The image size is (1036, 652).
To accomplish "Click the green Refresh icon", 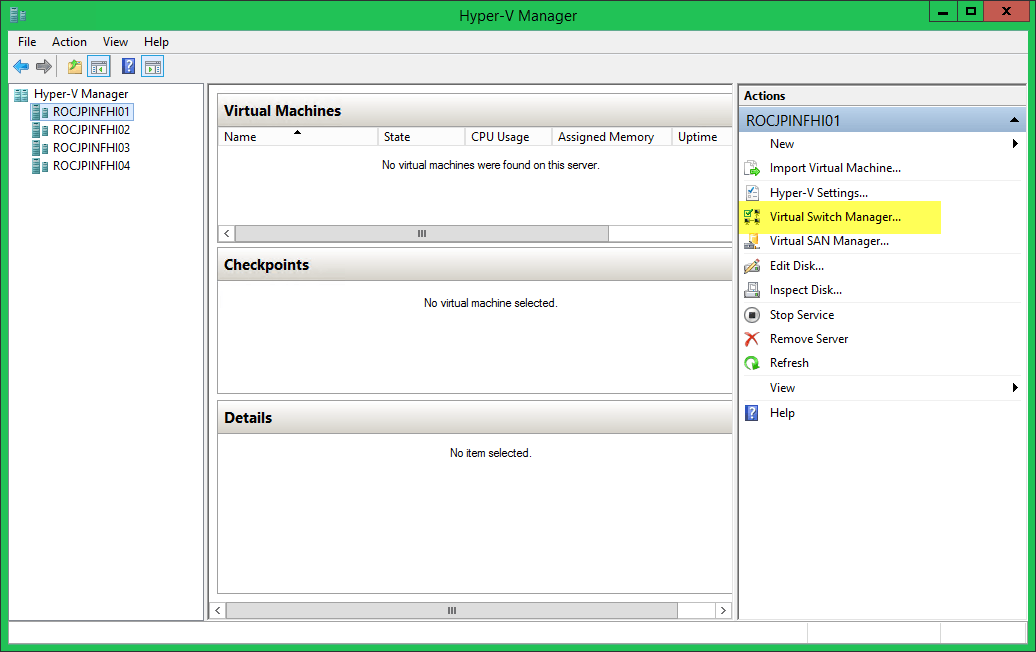I will pos(752,363).
